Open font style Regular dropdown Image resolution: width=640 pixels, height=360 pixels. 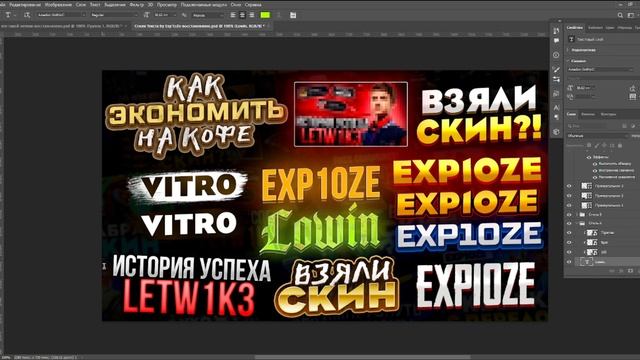(114, 15)
